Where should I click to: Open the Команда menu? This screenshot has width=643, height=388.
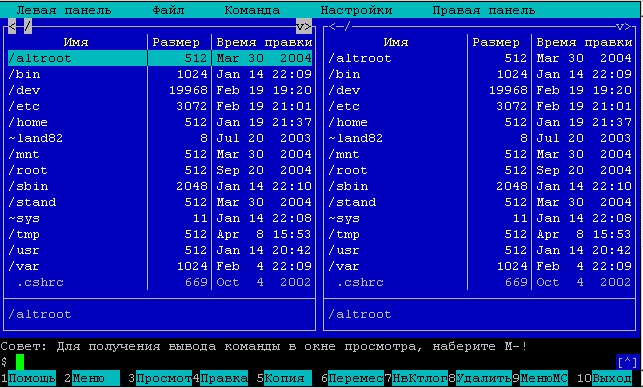pyautogui.click(x=252, y=10)
